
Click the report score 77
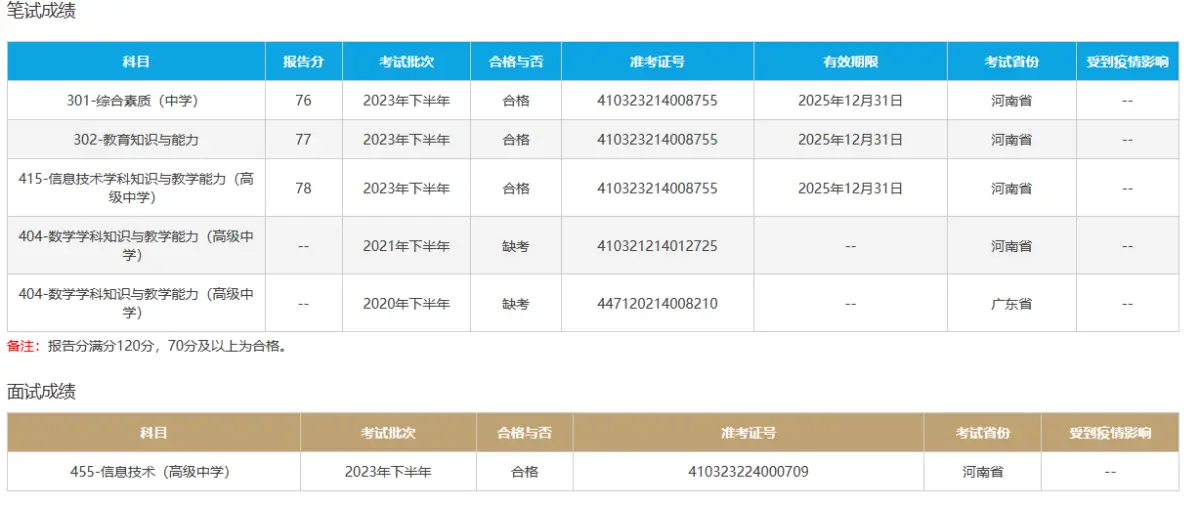coord(303,140)
